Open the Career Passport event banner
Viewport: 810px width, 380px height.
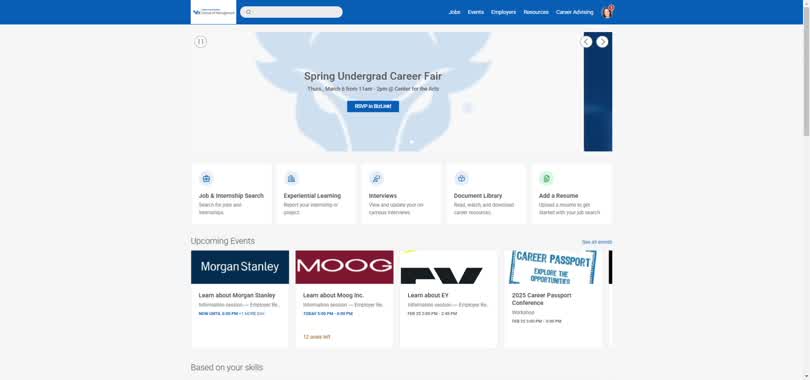[x=553, y=267]
